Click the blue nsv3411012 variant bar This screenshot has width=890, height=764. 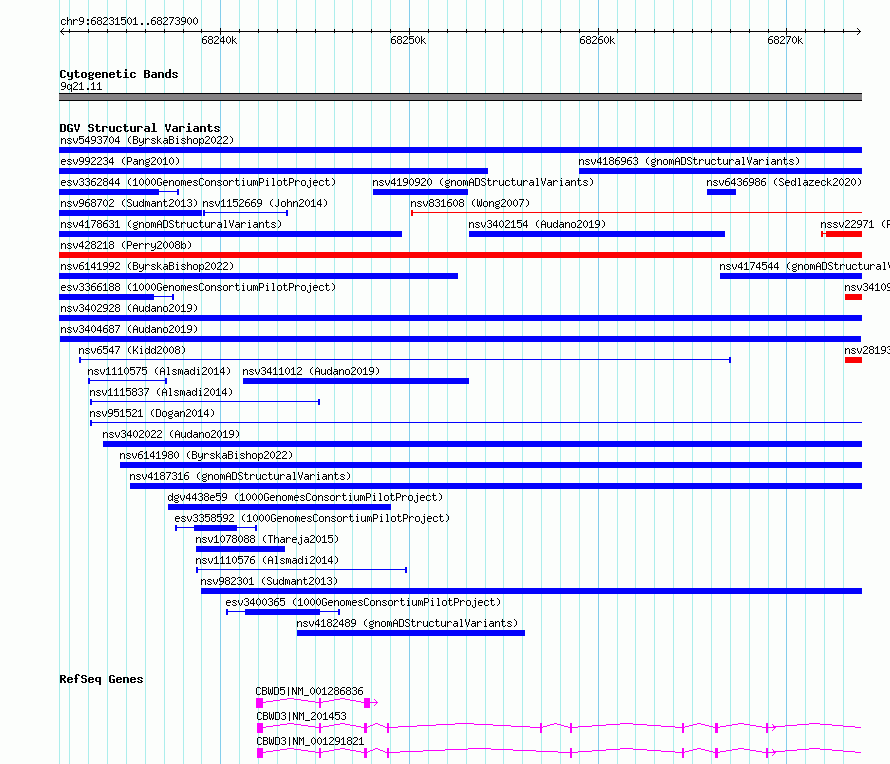point(356,381)
